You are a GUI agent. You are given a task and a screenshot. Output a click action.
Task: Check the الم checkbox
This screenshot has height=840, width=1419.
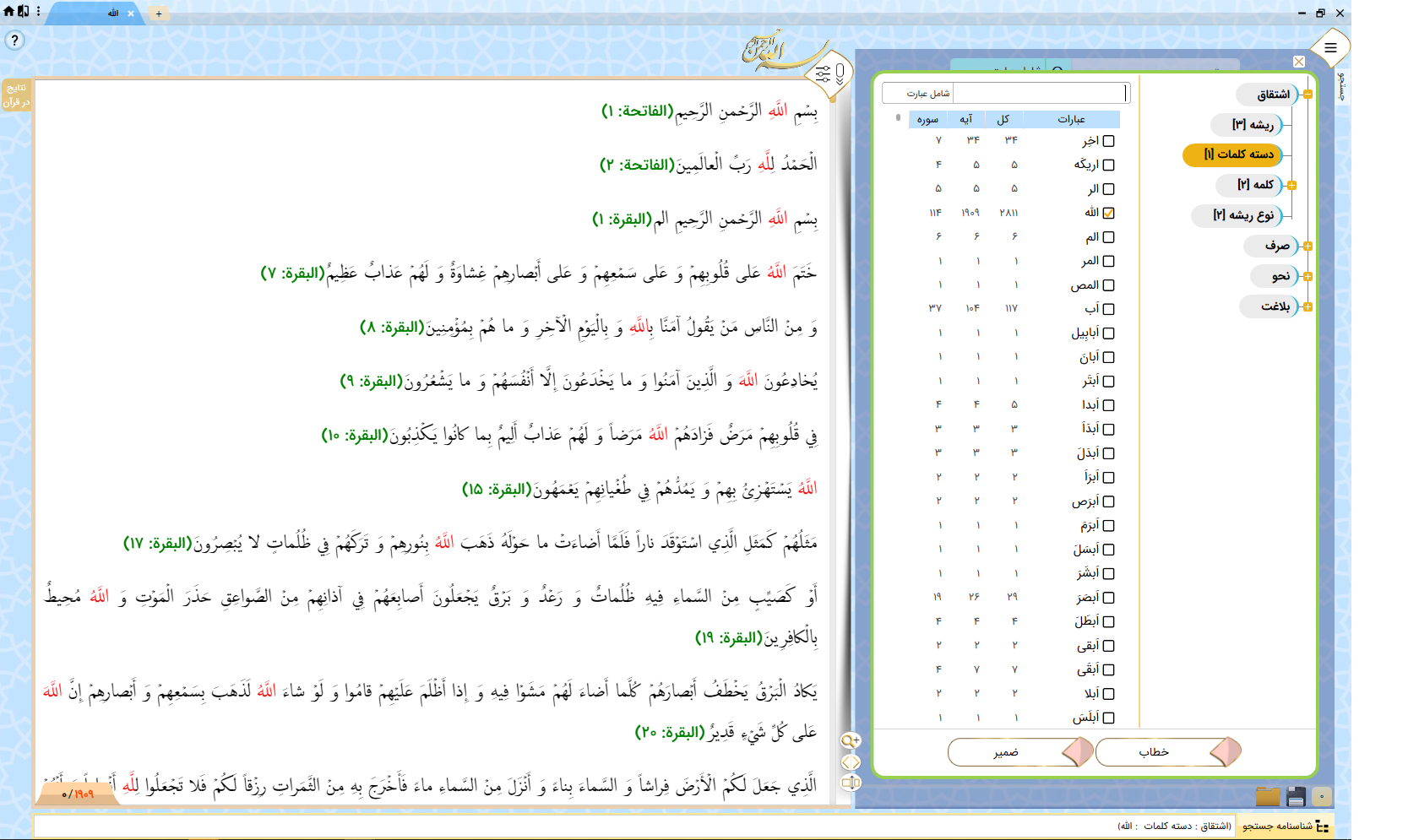tap(1109, 237)
